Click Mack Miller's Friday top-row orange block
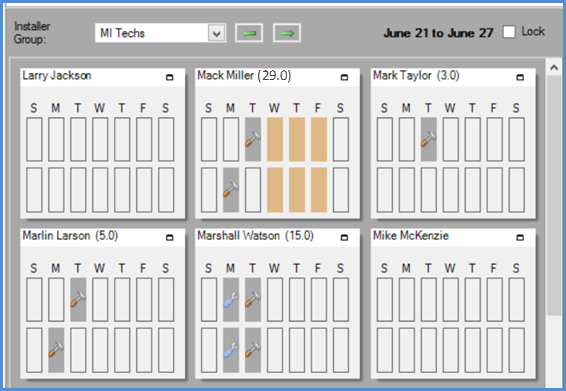 click(x=319, y=139)
